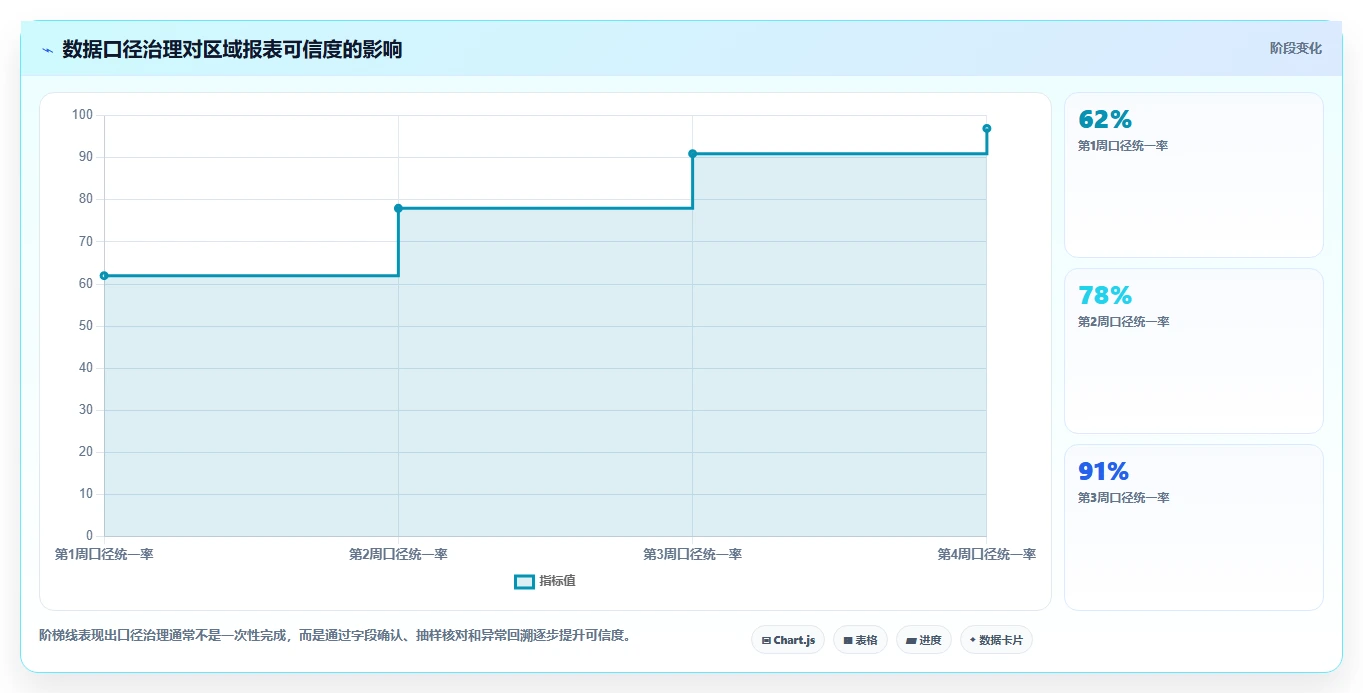This screenshot has width=1363, height=693.
Task: Click the 78% data card
Action: pos(1194,351)
